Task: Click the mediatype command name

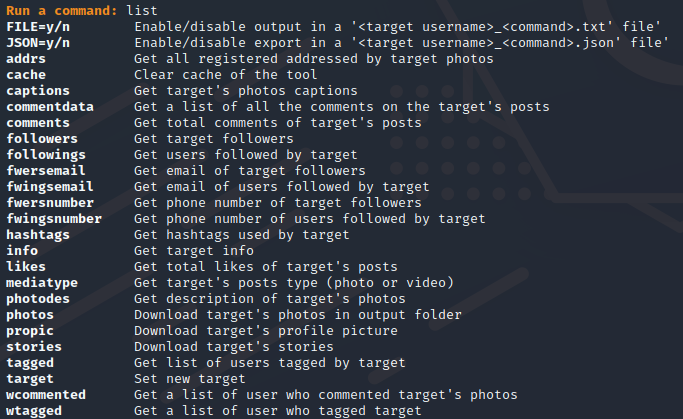Action: tap(42, 283)
